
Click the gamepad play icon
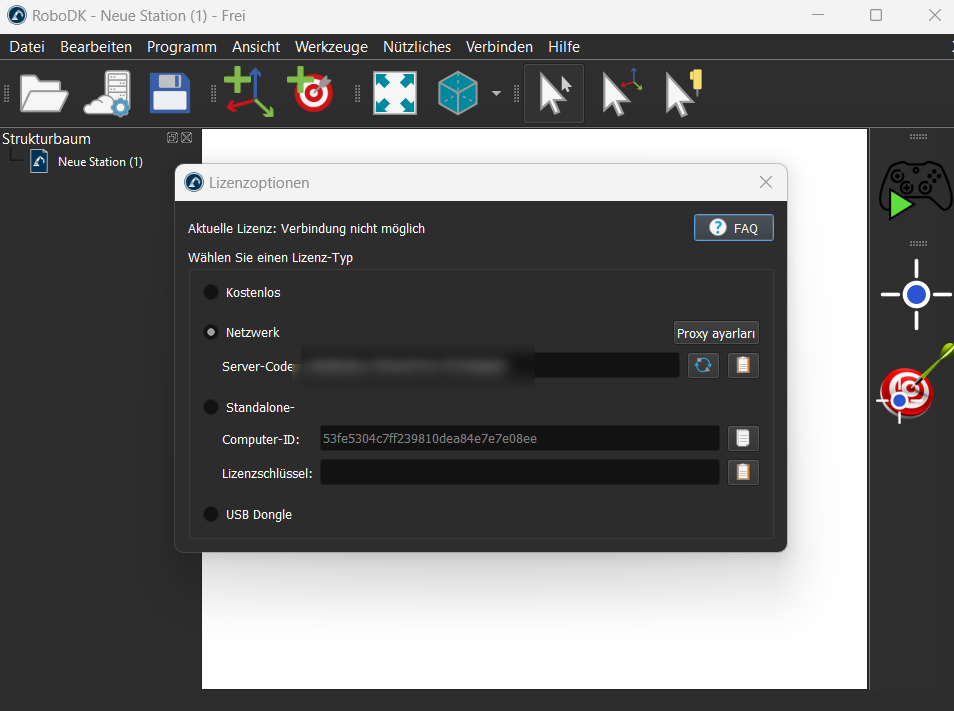[x=916, y=189]
